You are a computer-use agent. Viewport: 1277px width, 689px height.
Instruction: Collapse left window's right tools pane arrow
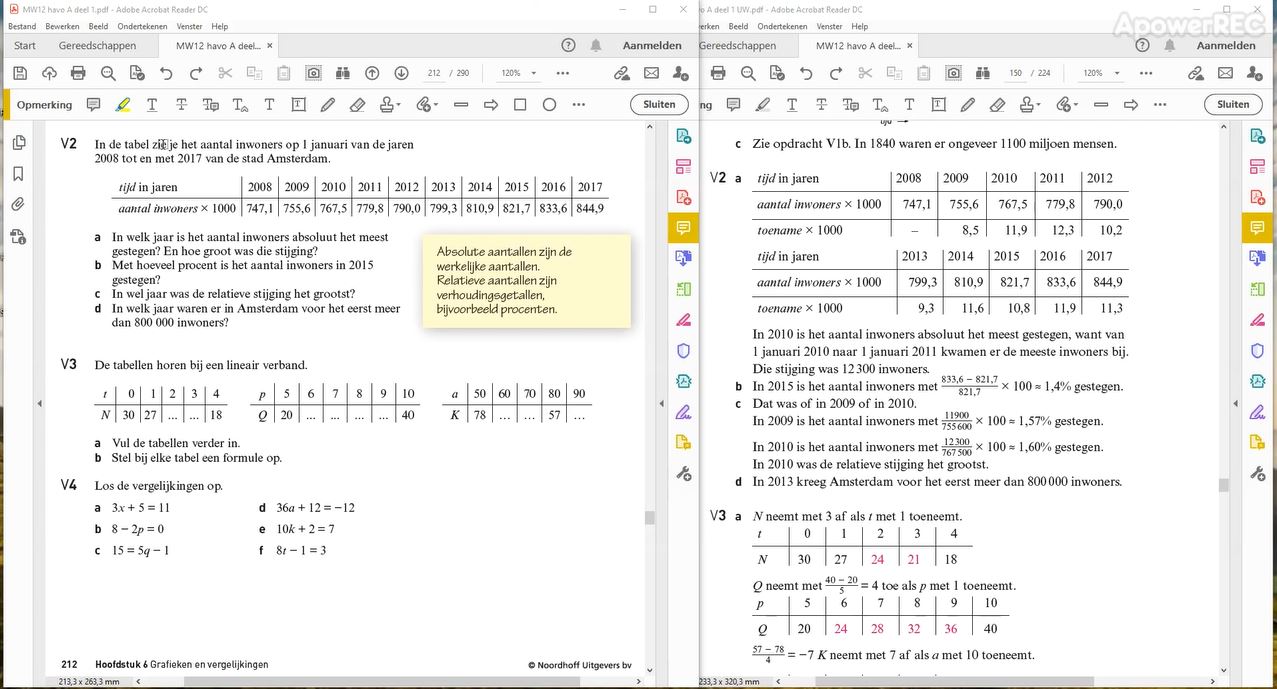(x=661, y=403)
